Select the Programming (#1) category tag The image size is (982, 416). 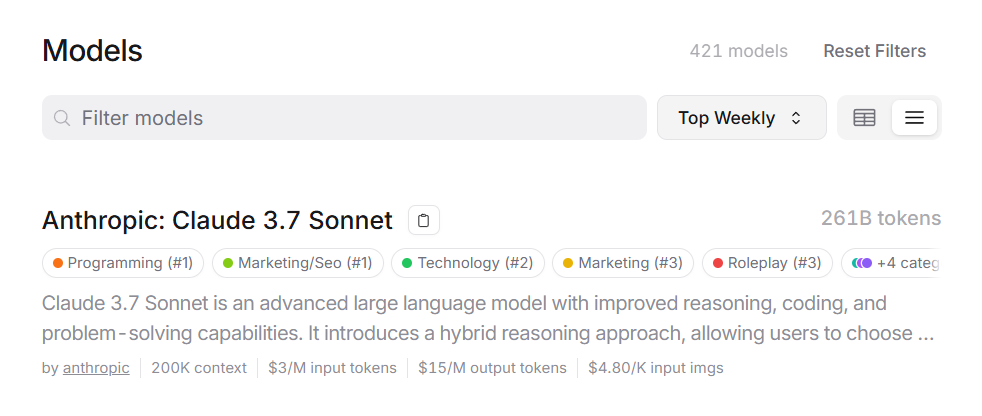[x=123, y=263]
